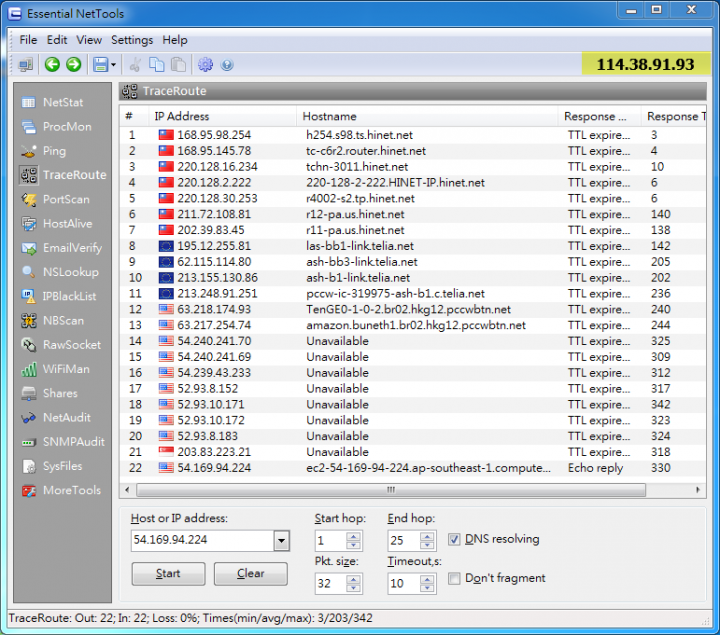Screen dimensions: 720x635
Task: Expand the Host or IP address dropdown
Action: click(x=281, y=541)
